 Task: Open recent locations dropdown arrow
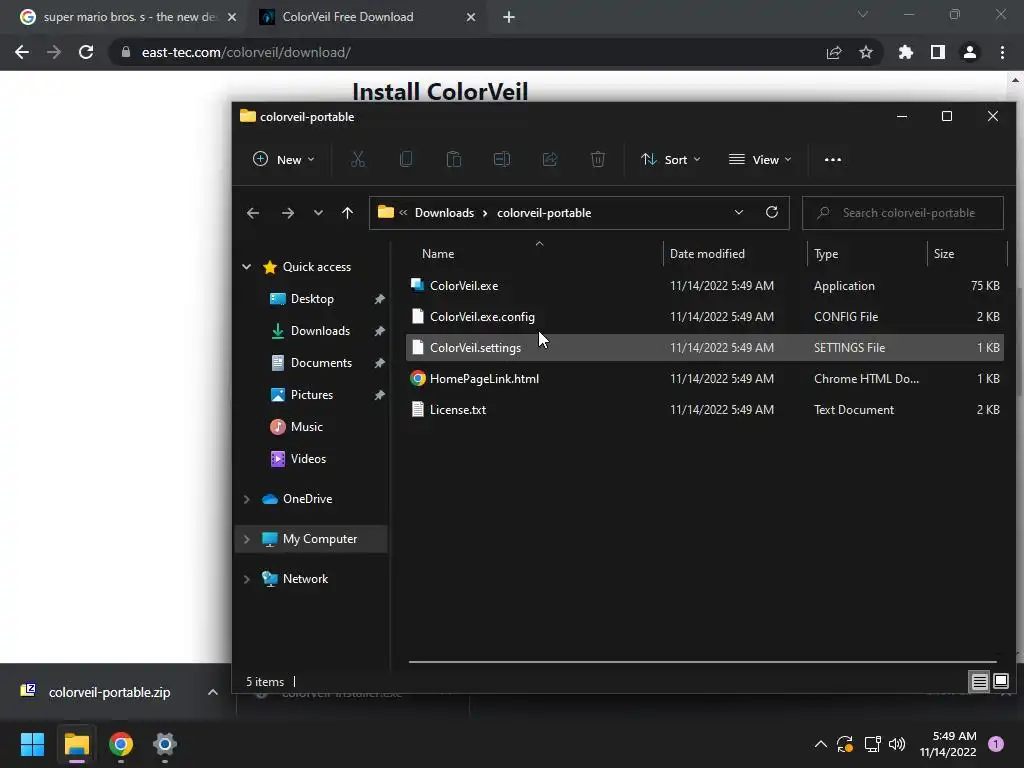point(318,213)
